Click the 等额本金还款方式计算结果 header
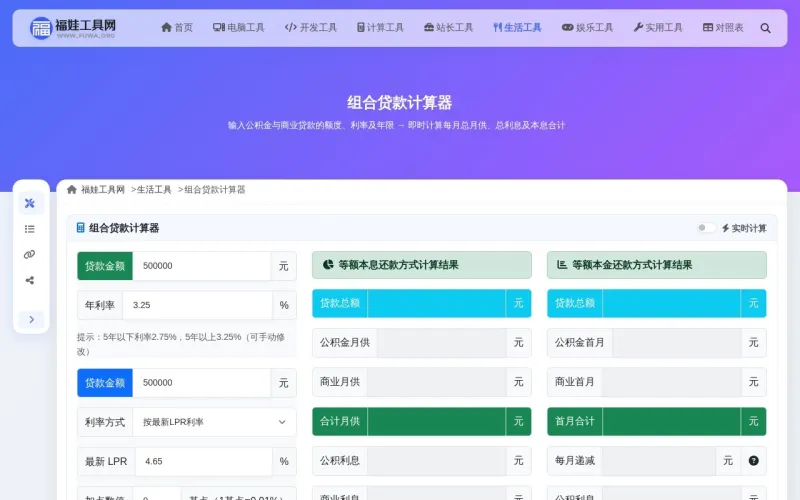Screen dimensions: 800x500 click(657, 265)
